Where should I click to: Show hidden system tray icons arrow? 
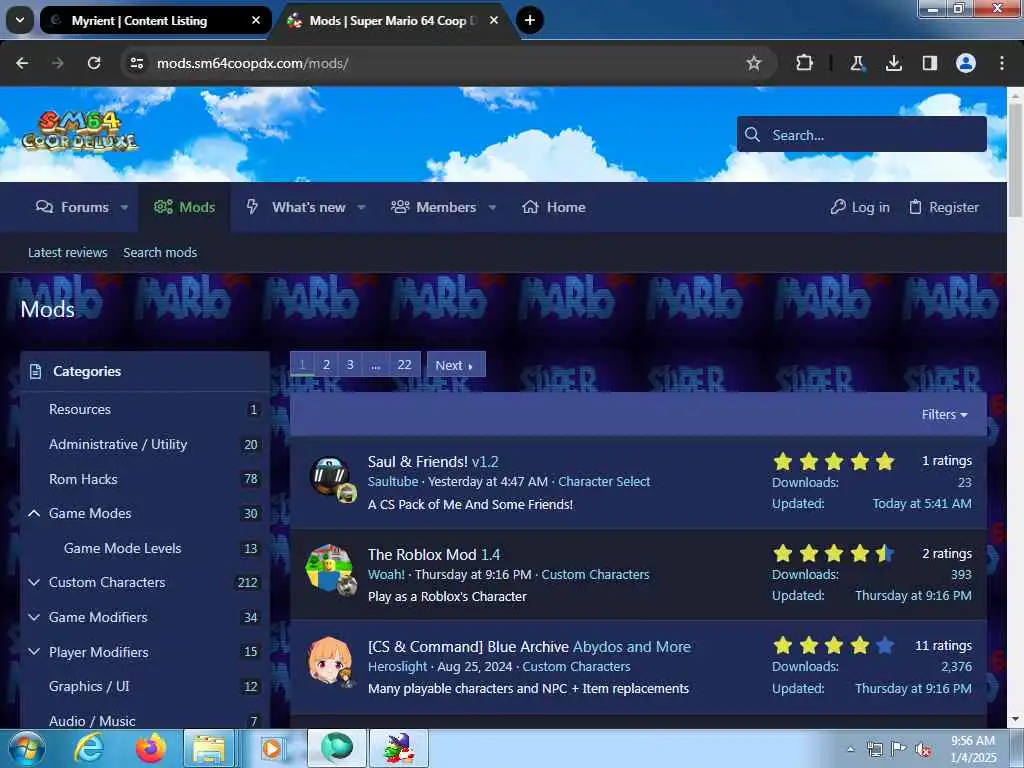850,750
